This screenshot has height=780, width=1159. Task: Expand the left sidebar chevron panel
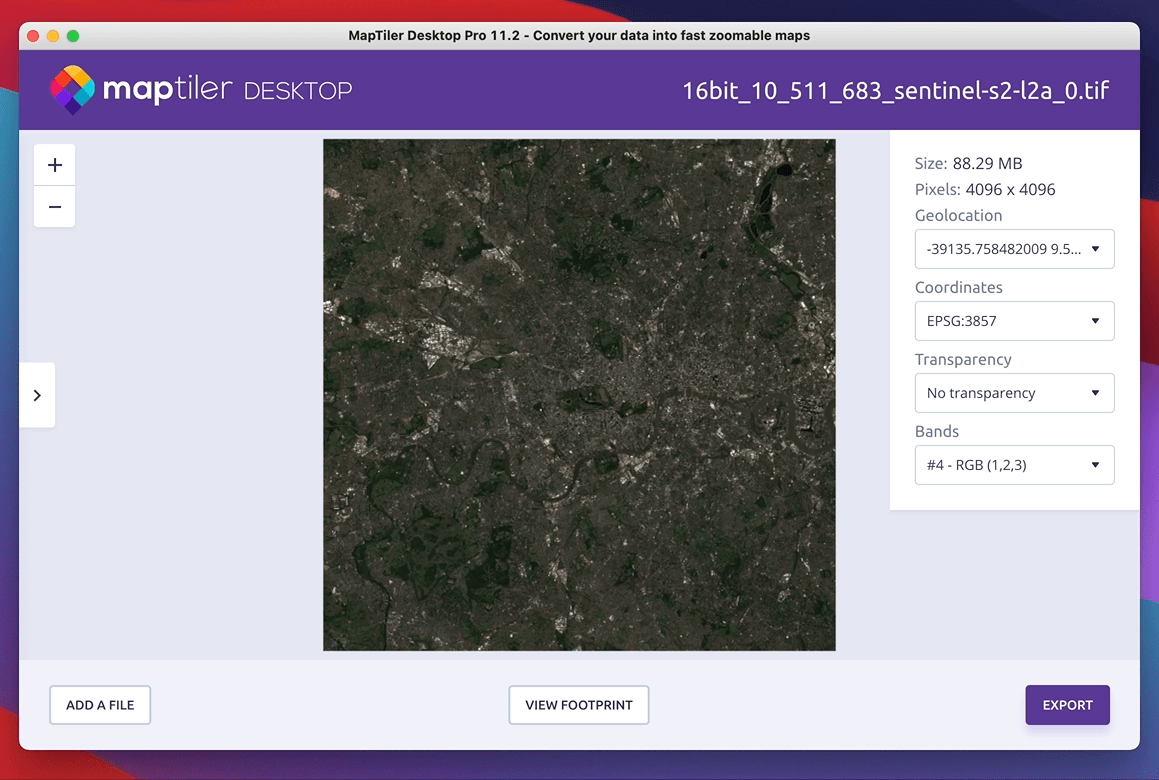37,395
